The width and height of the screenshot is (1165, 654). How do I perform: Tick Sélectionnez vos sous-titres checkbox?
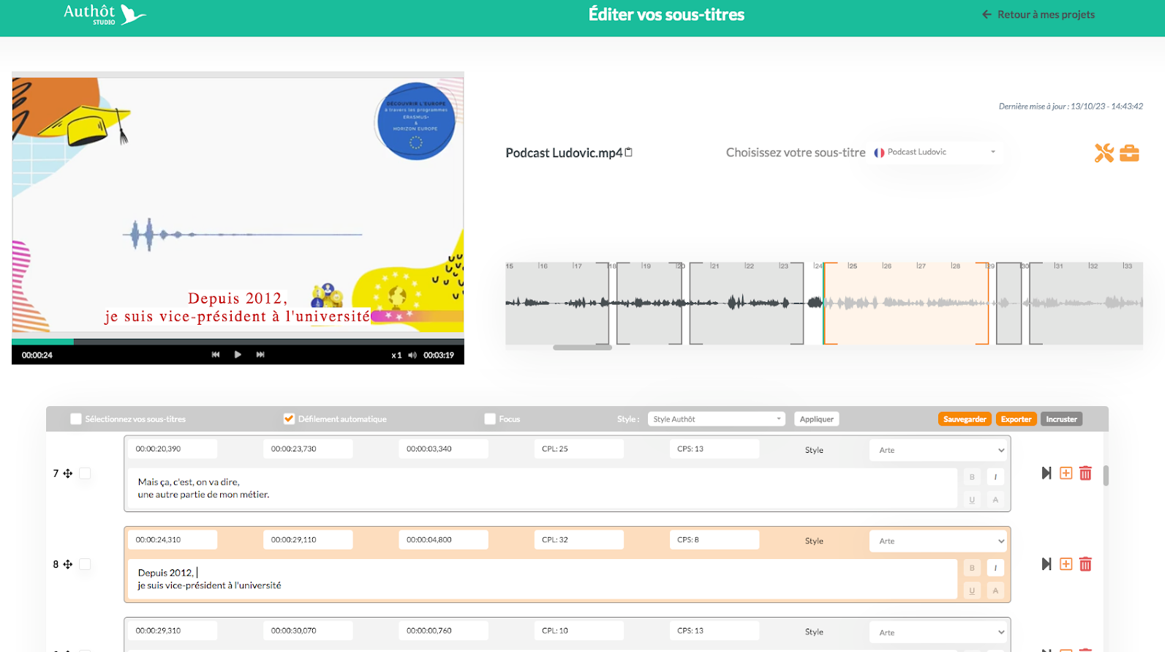pos(76,419)
